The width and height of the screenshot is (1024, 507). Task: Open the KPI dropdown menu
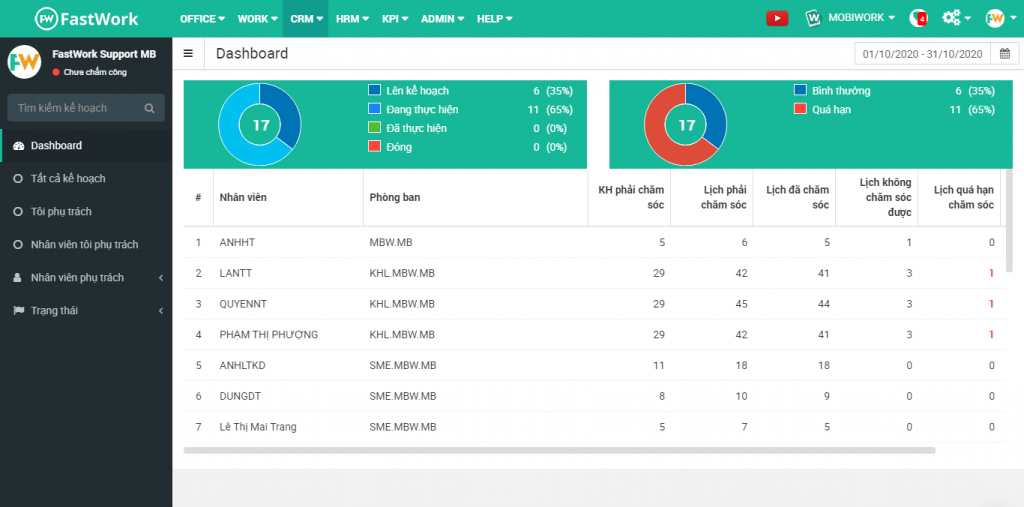[x=395, y=19]
